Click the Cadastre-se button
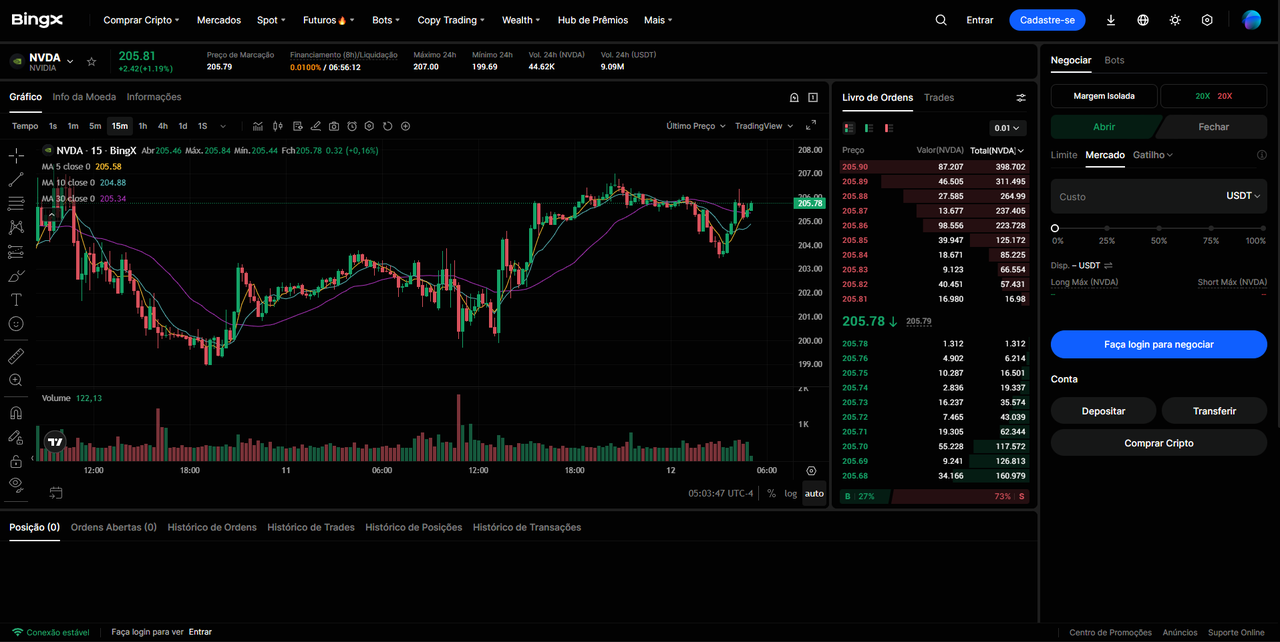This screenshot has width=1280, height=642. (x=1047, y=20)
